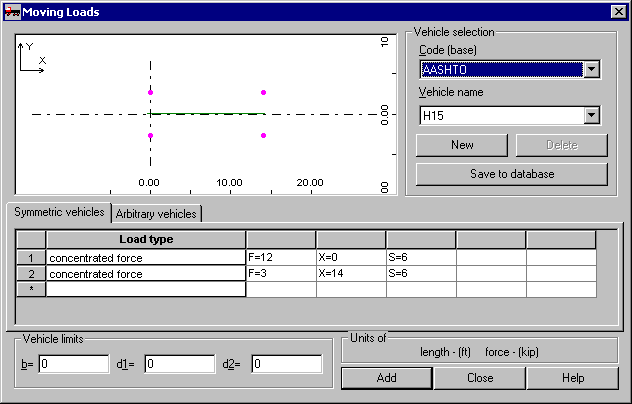Screen dimensions: 632x404
Task: Click the d2= vehicle limit field
Action: tap(287, 364)
